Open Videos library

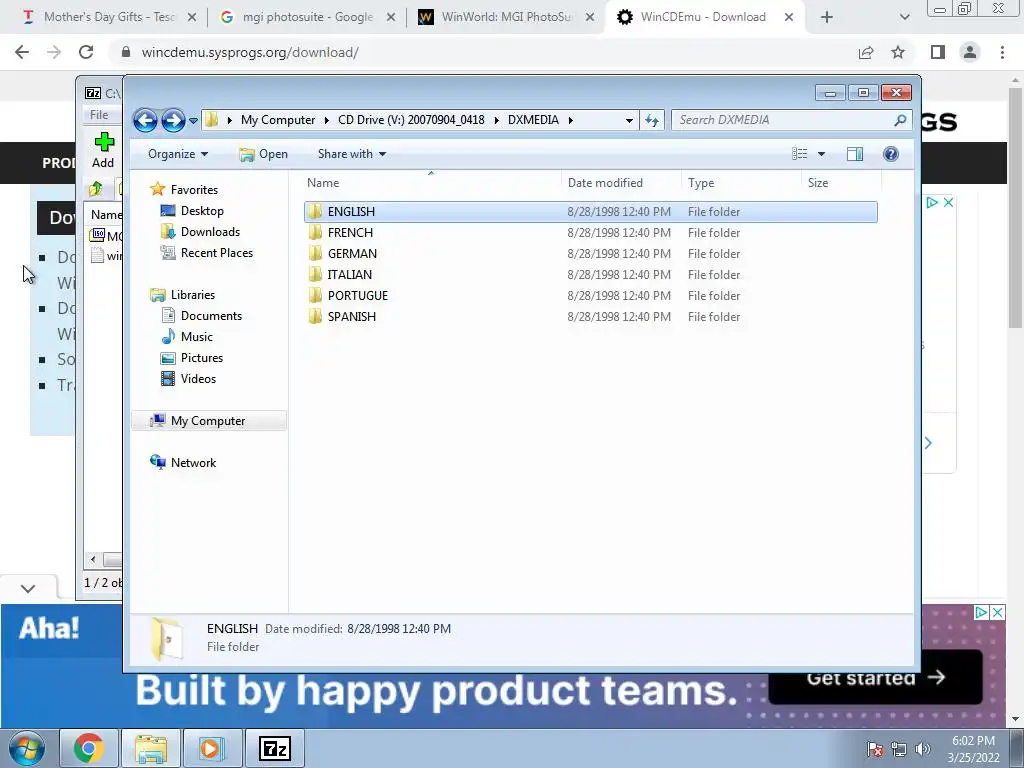(198, 378)
